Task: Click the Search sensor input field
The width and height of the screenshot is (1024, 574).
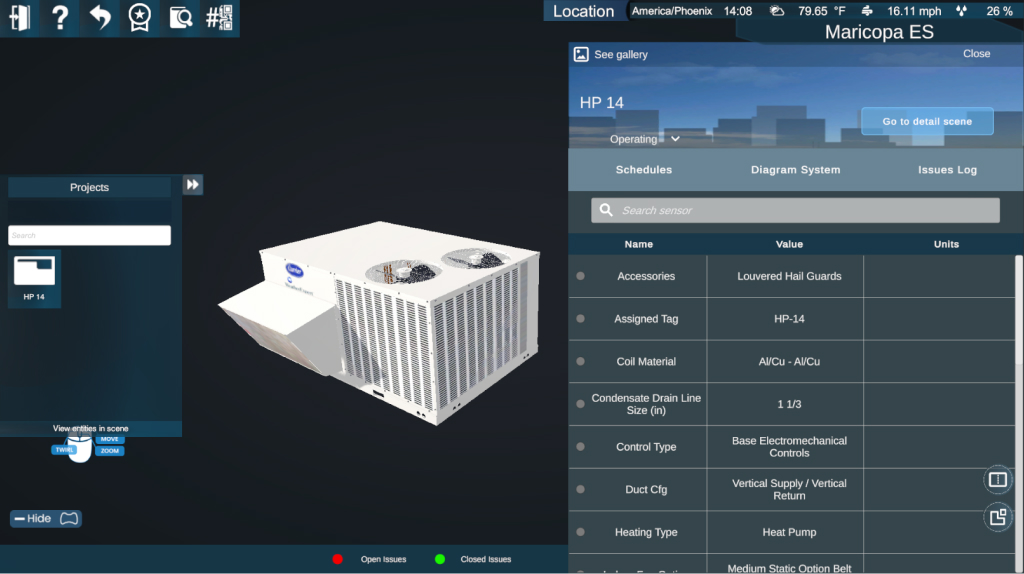Action: (796, 210)
